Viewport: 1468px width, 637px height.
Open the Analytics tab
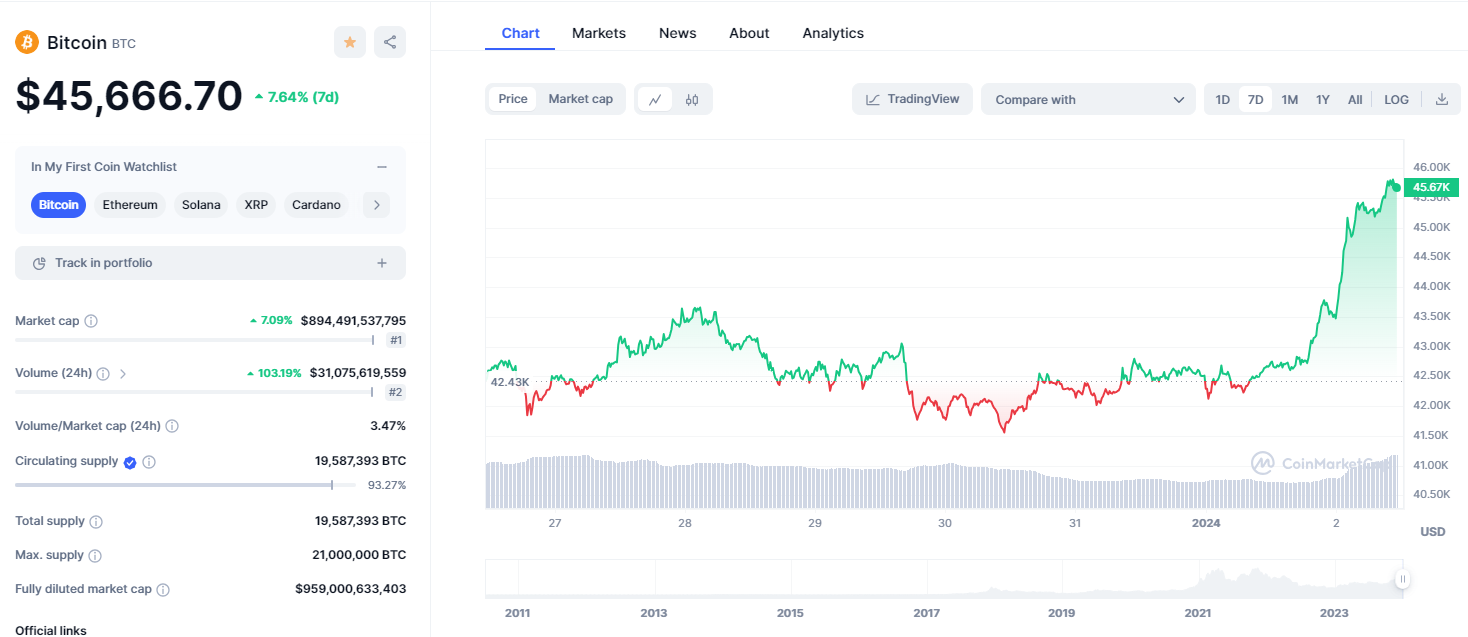tap(833, 33)
